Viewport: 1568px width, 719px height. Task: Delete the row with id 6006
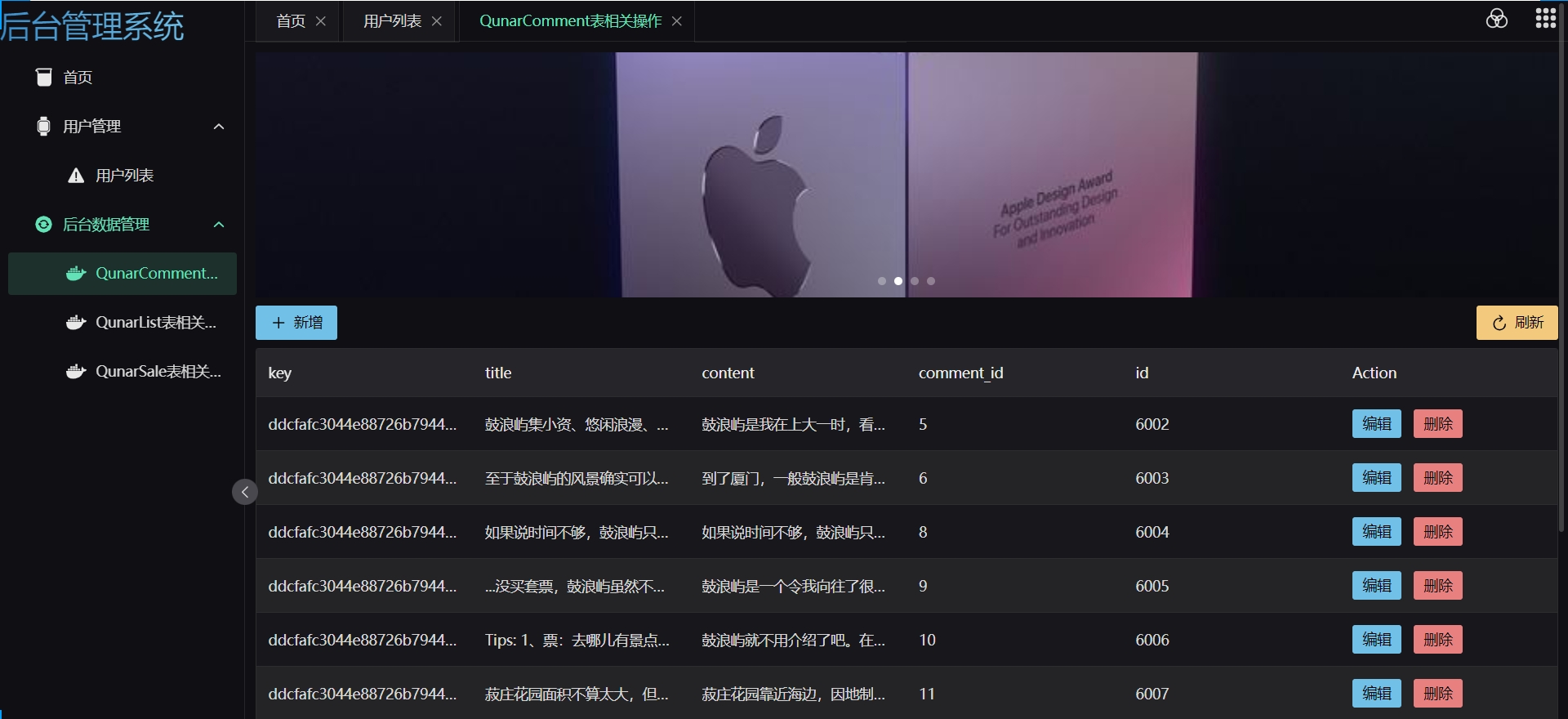[x=1437, y=640]
